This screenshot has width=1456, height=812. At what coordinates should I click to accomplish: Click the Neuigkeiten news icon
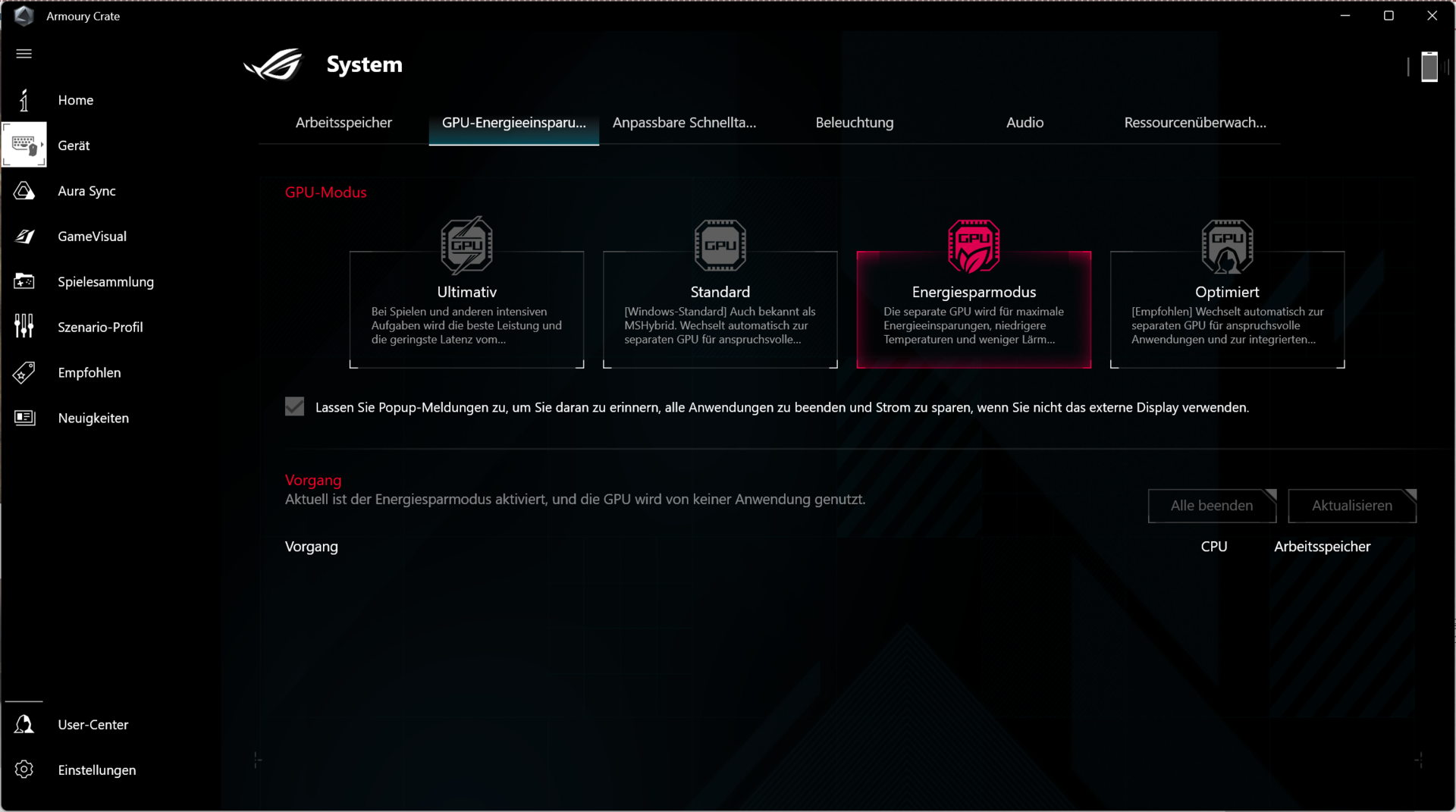click(24, 418)
